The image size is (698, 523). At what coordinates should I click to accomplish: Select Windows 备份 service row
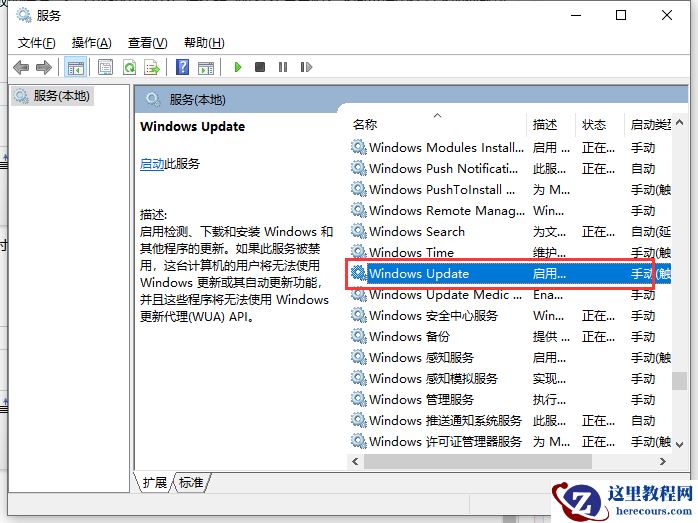tap(510, 337)
